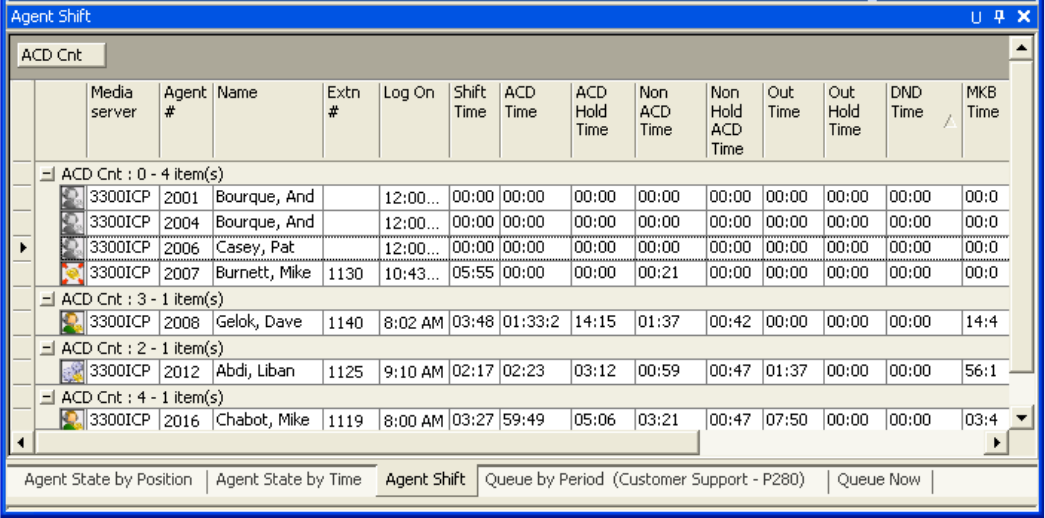The width and height of the screenshot is (1045, 518).
Task: Click name cell Burnett, Mike
Action: click(x=268, y=273)
